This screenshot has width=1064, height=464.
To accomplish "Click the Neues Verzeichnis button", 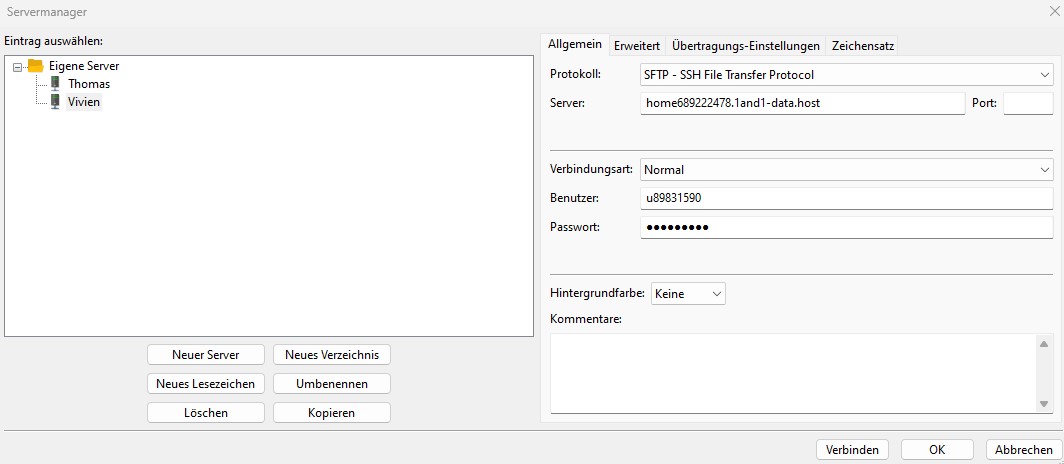I will pyautogui.click(x=331, y=355).
